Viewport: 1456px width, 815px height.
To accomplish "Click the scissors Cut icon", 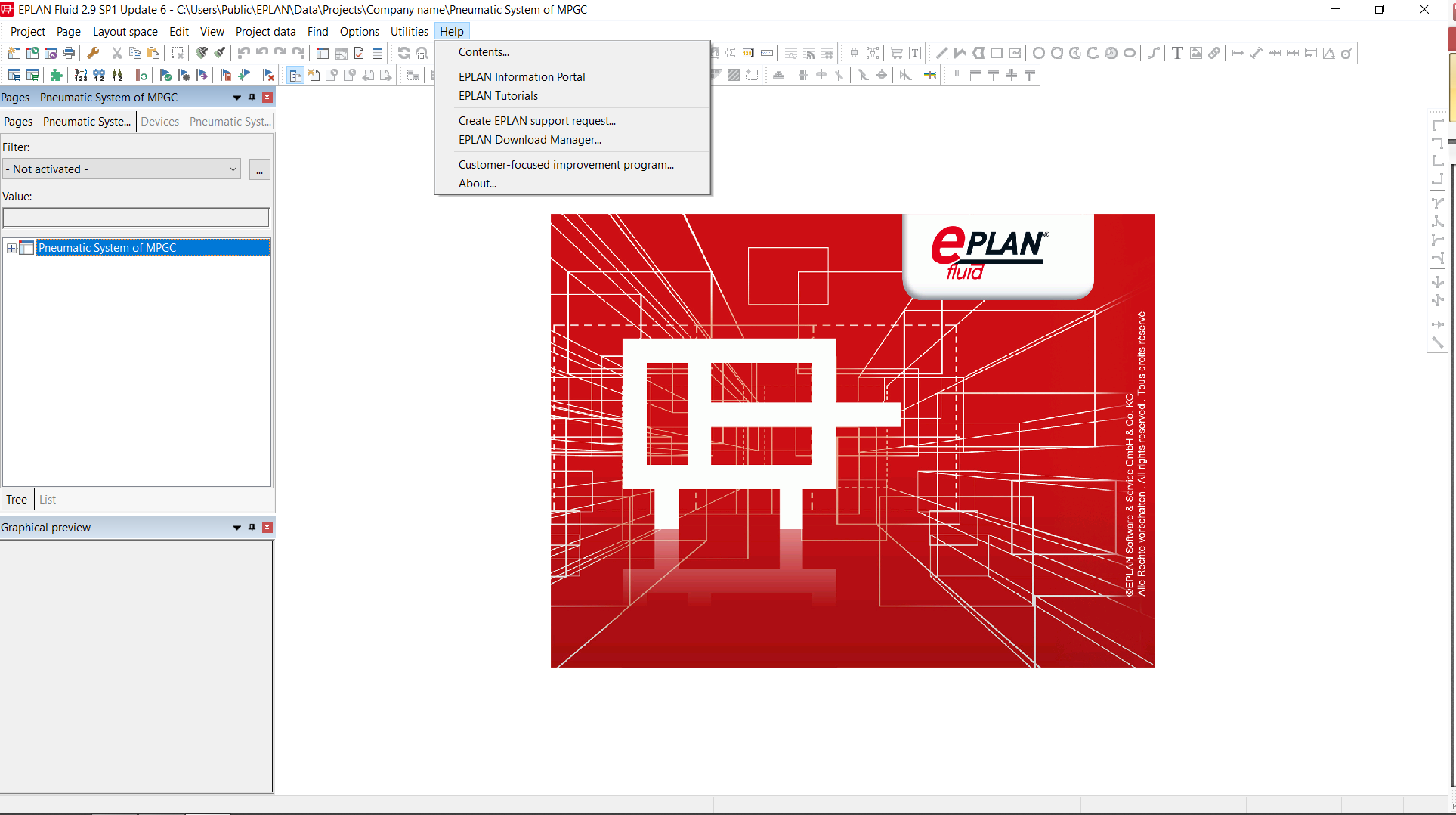I will click(117, 53).
